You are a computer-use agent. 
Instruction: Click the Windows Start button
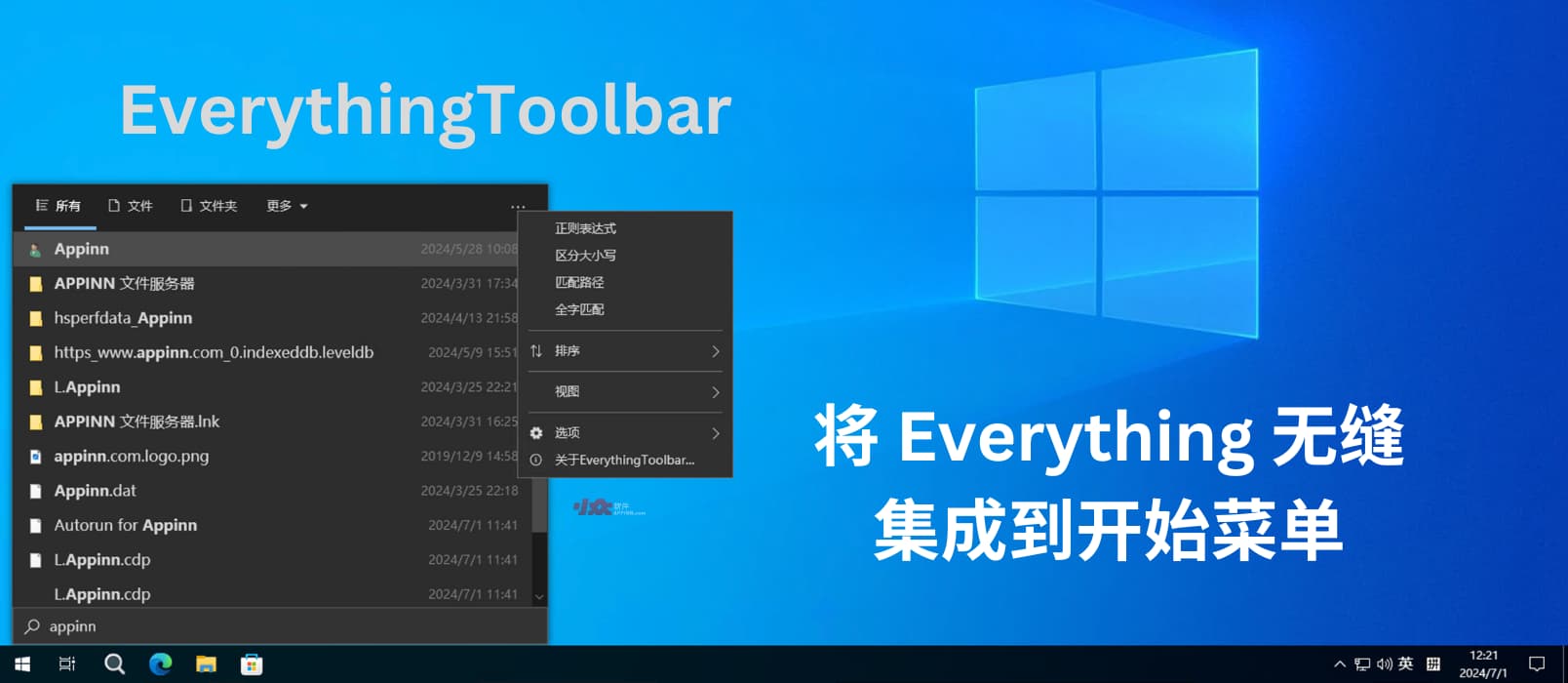coord(21,664)
